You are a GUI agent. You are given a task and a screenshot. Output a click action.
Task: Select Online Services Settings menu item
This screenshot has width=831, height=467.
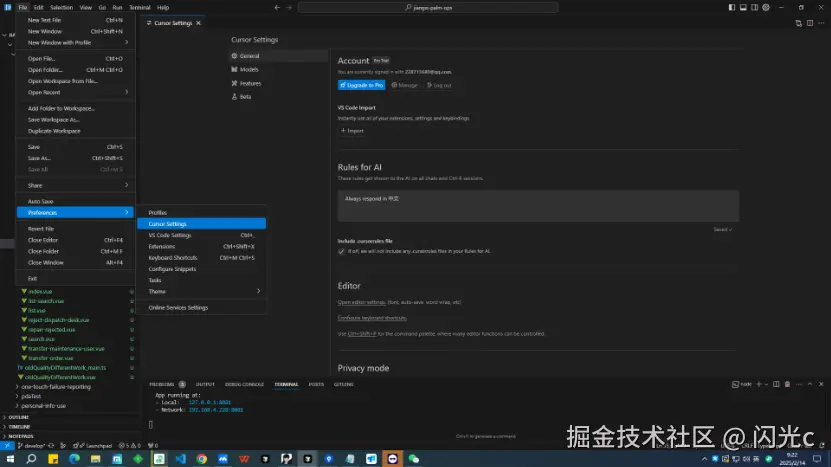pos(201,307)
